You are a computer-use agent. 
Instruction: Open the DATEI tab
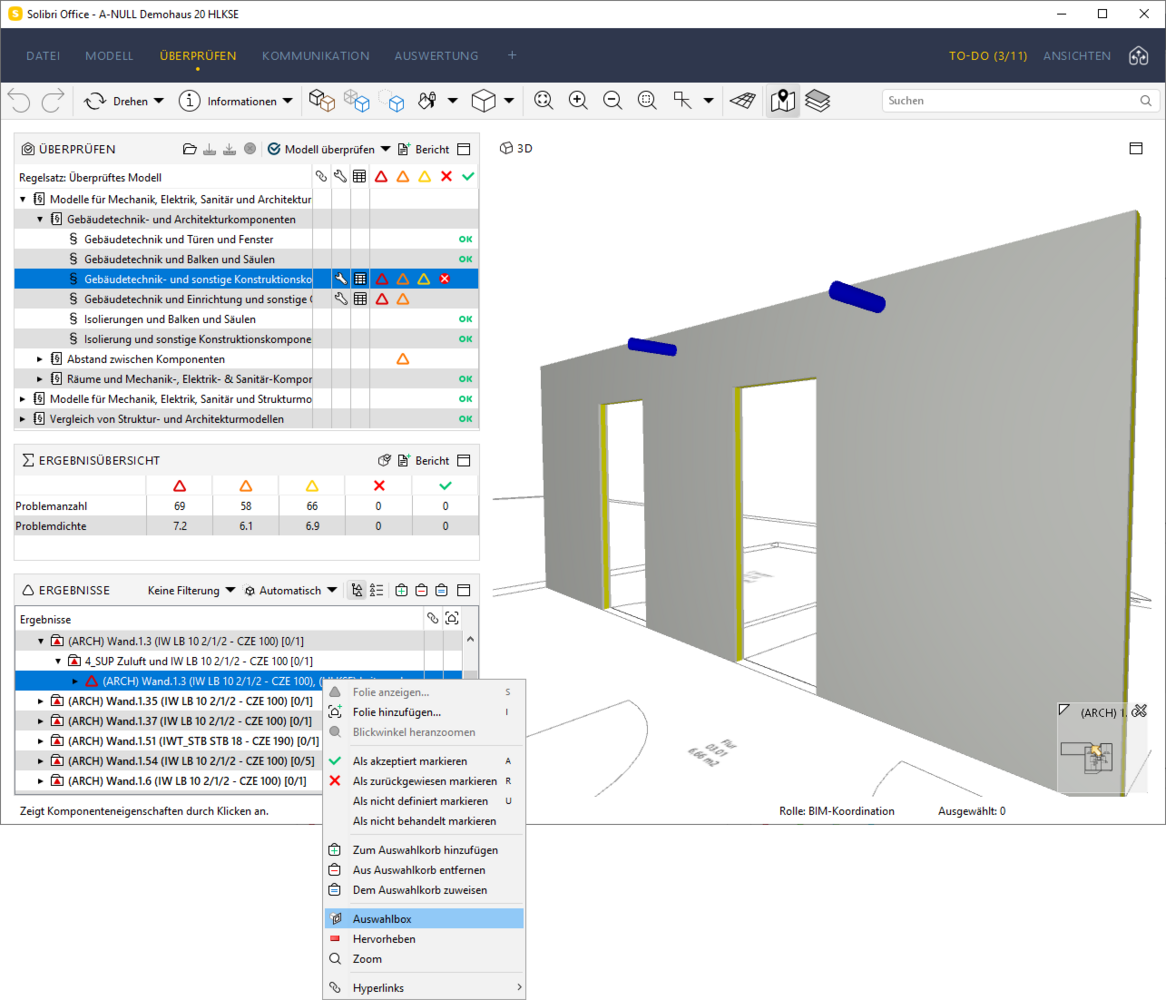(43, 56)
